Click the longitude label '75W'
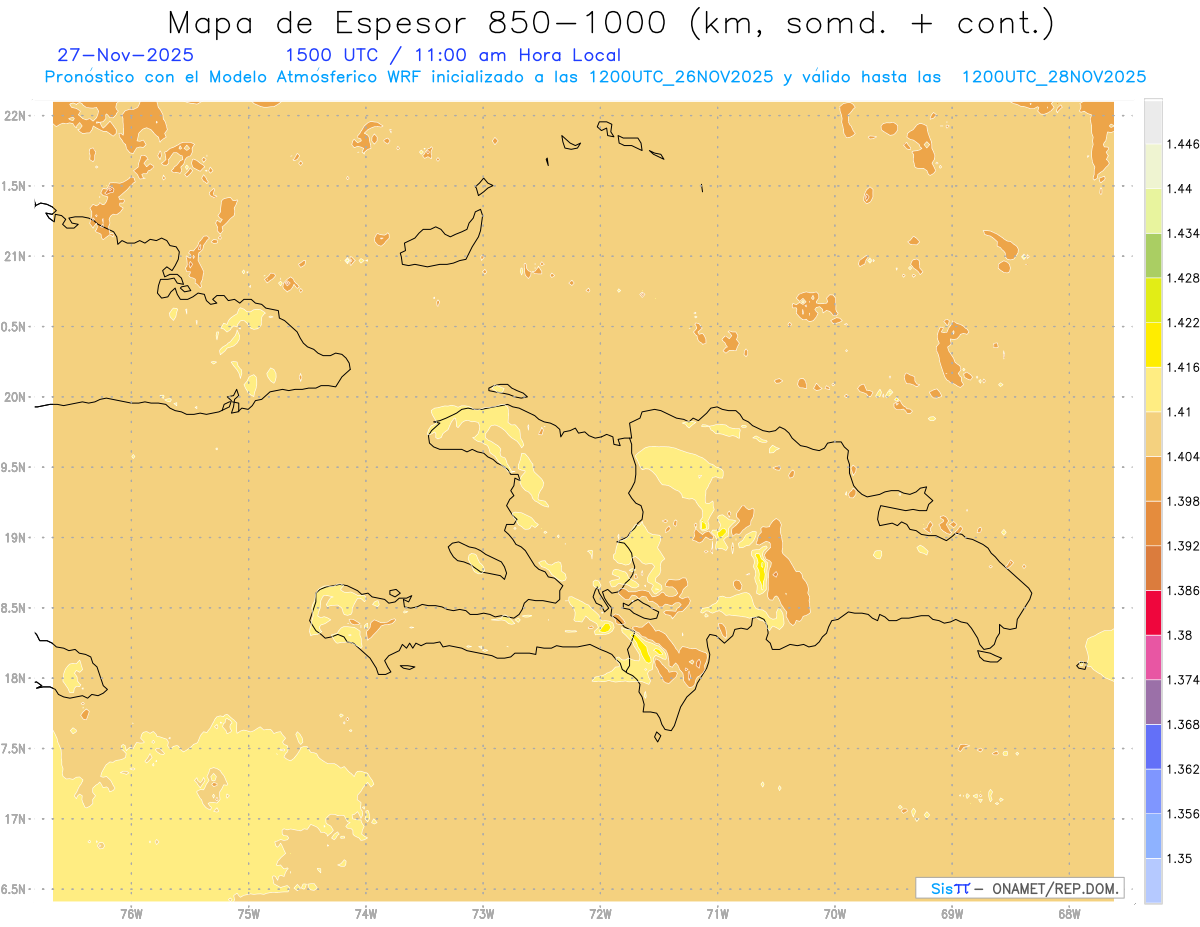This screenshot has height=927, width=1200. click(249, 914)
